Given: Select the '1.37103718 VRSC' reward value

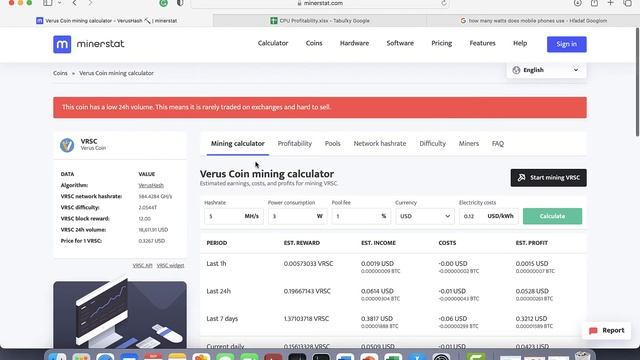Looking at the screenshot, I should 306,318.
